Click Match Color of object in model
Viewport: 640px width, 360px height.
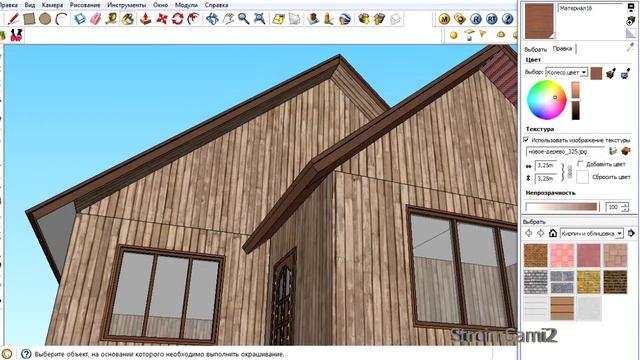click(x=611, y=73)
